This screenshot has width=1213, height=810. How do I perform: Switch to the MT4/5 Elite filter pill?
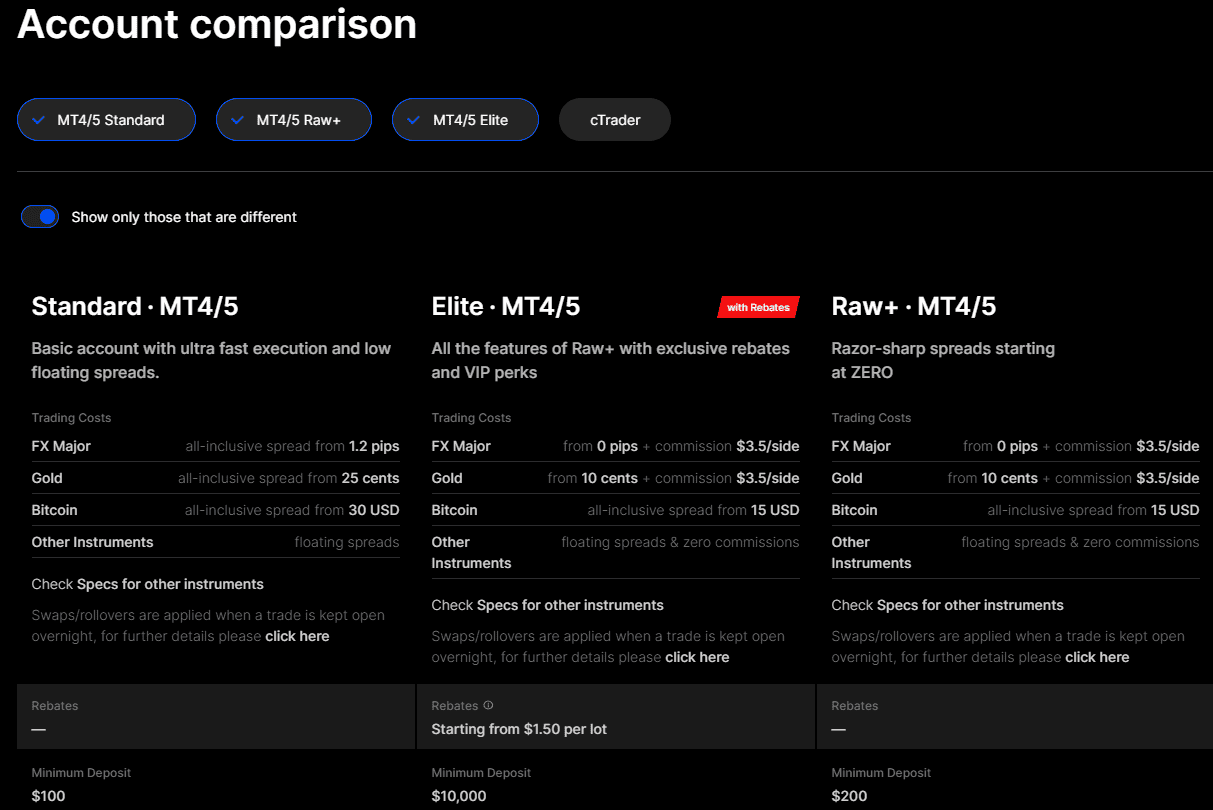click(x=465, y=119)
